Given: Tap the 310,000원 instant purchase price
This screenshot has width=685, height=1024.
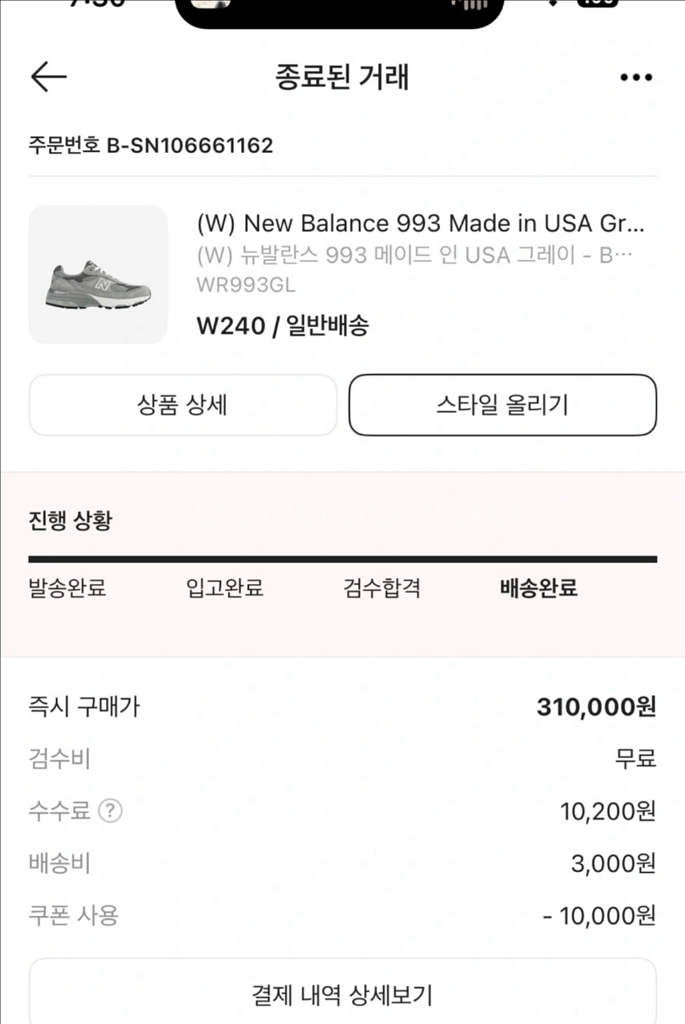Looking at the screenshot, I should pyautogui.click(x=596, y=707).
